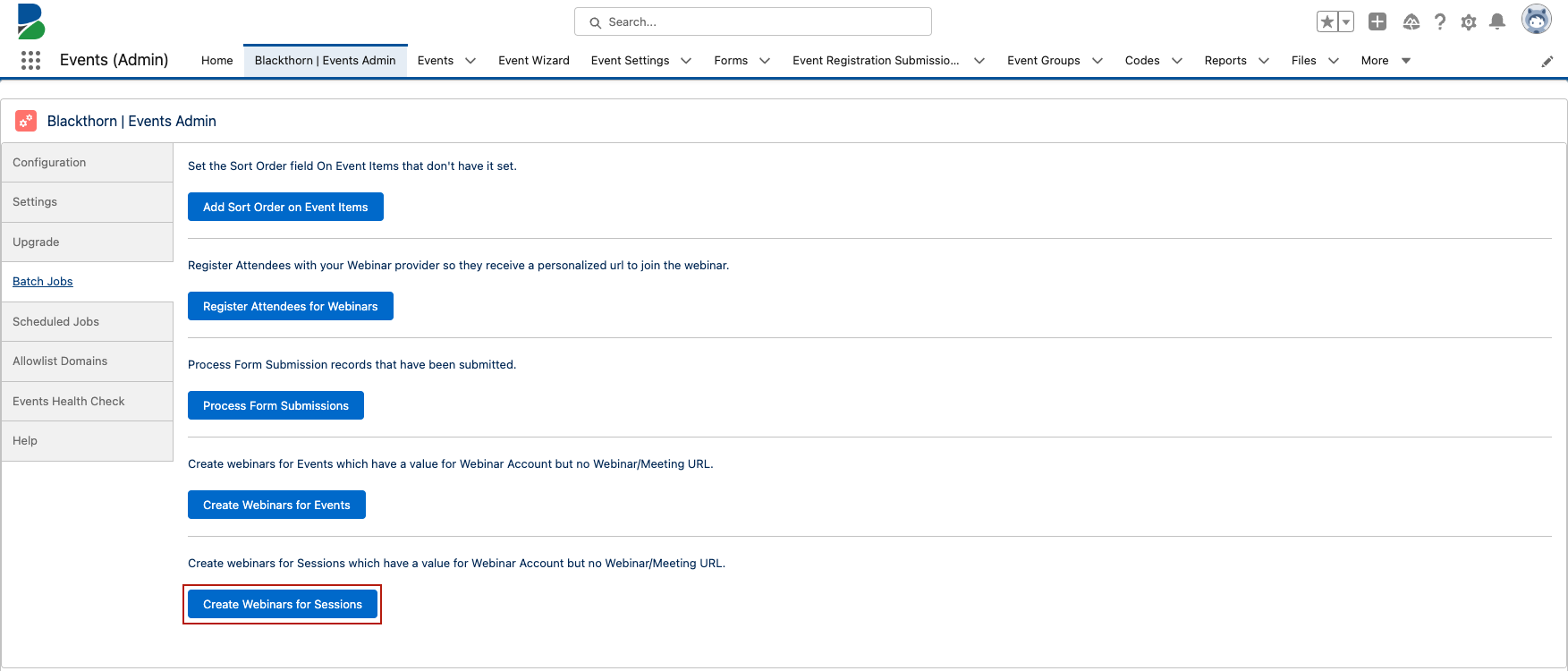This screenshot has height=671, width=1568.
Task: Focus the global Search field
Action: tap(753, 21)
